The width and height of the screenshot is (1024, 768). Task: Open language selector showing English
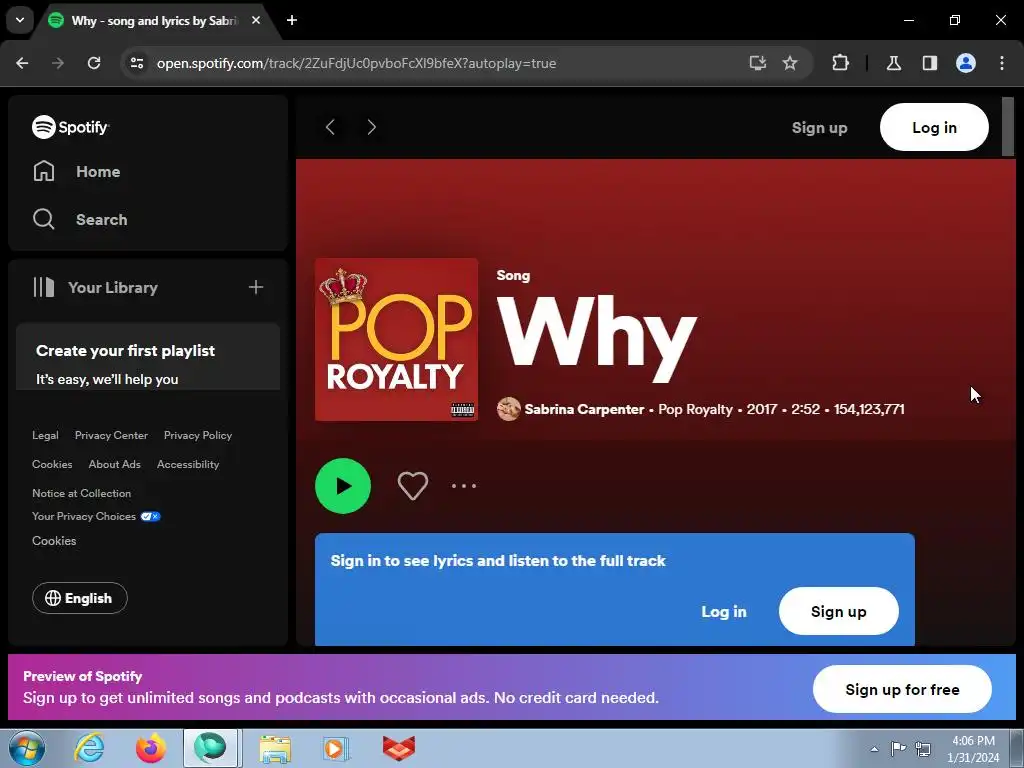[80, 598]
